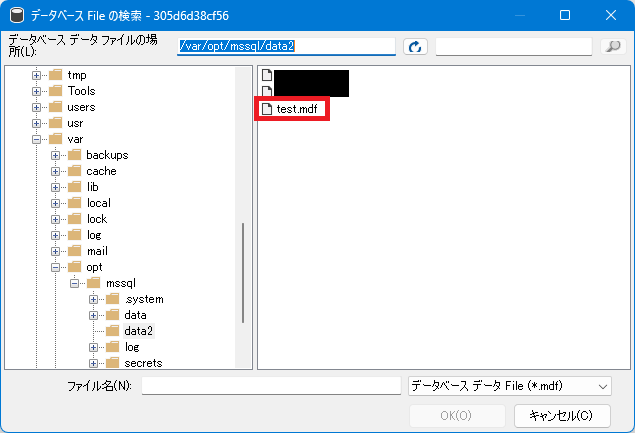
Task: Click the test.mdf file icon
Action: pos(266,109)
